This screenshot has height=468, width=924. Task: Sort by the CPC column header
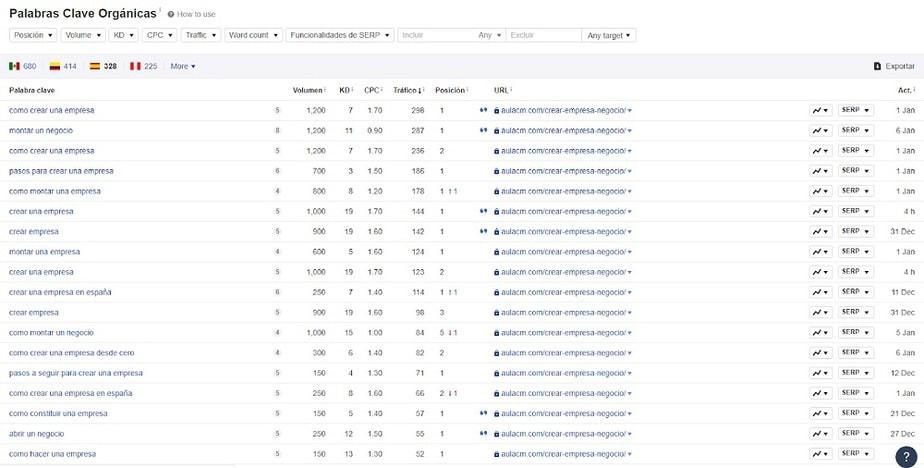372,90
